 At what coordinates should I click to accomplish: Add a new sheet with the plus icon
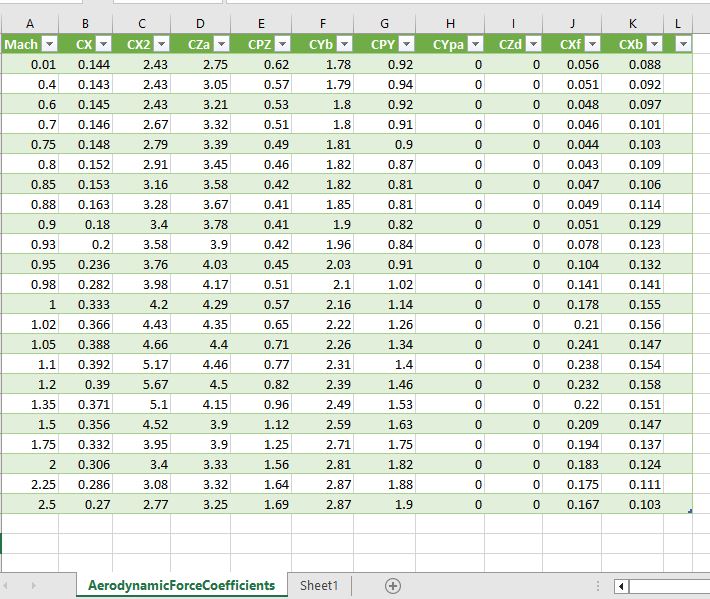(393, 586)
